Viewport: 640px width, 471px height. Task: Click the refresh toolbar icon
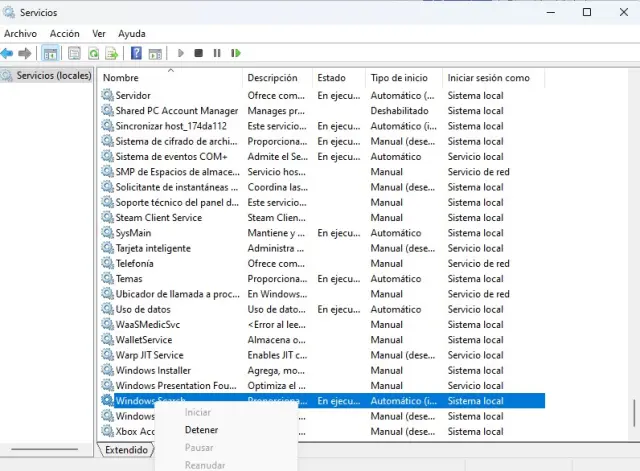click(94, 53)
